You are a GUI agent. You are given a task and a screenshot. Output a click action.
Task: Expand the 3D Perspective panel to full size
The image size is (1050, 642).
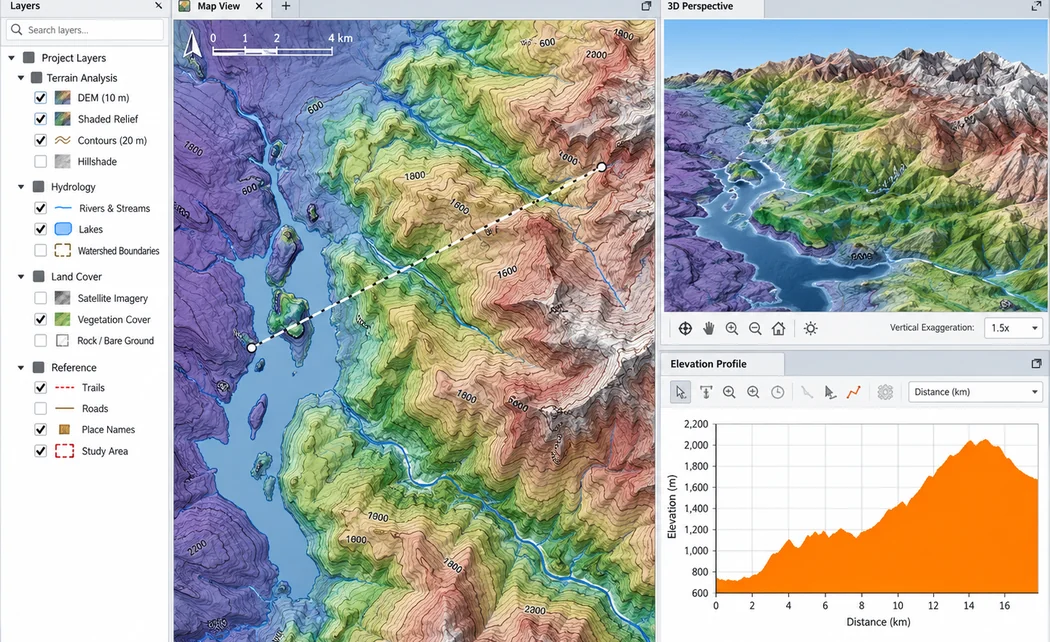click(1036, 6)
